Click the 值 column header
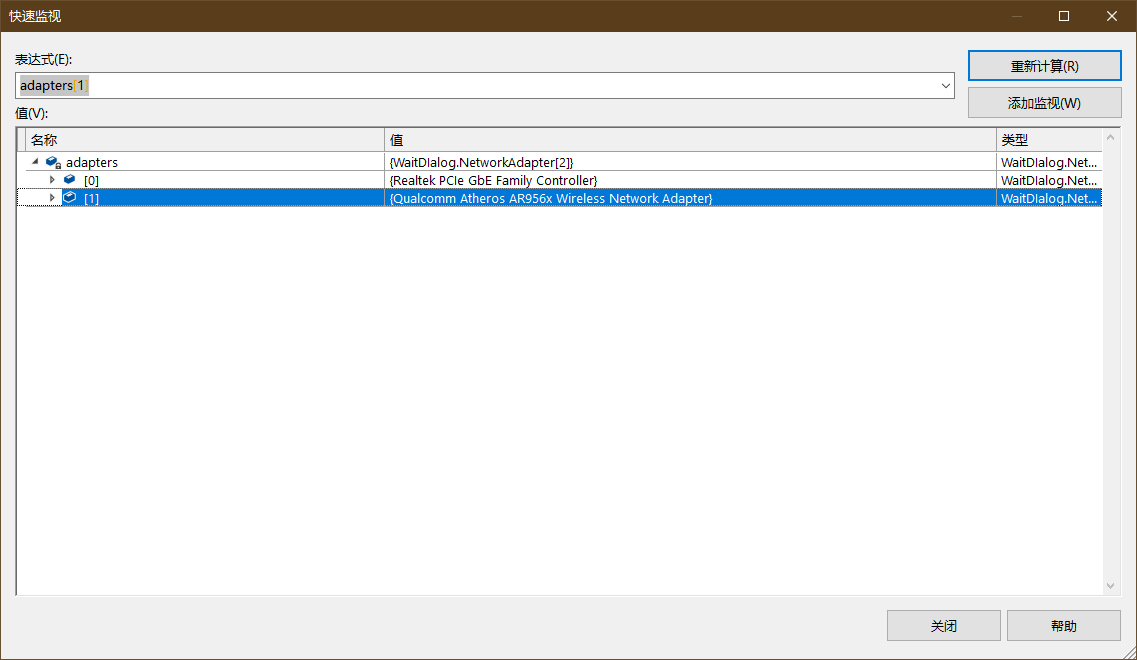The height and width of the screenshot is (660, 1137). pos(690,140)
